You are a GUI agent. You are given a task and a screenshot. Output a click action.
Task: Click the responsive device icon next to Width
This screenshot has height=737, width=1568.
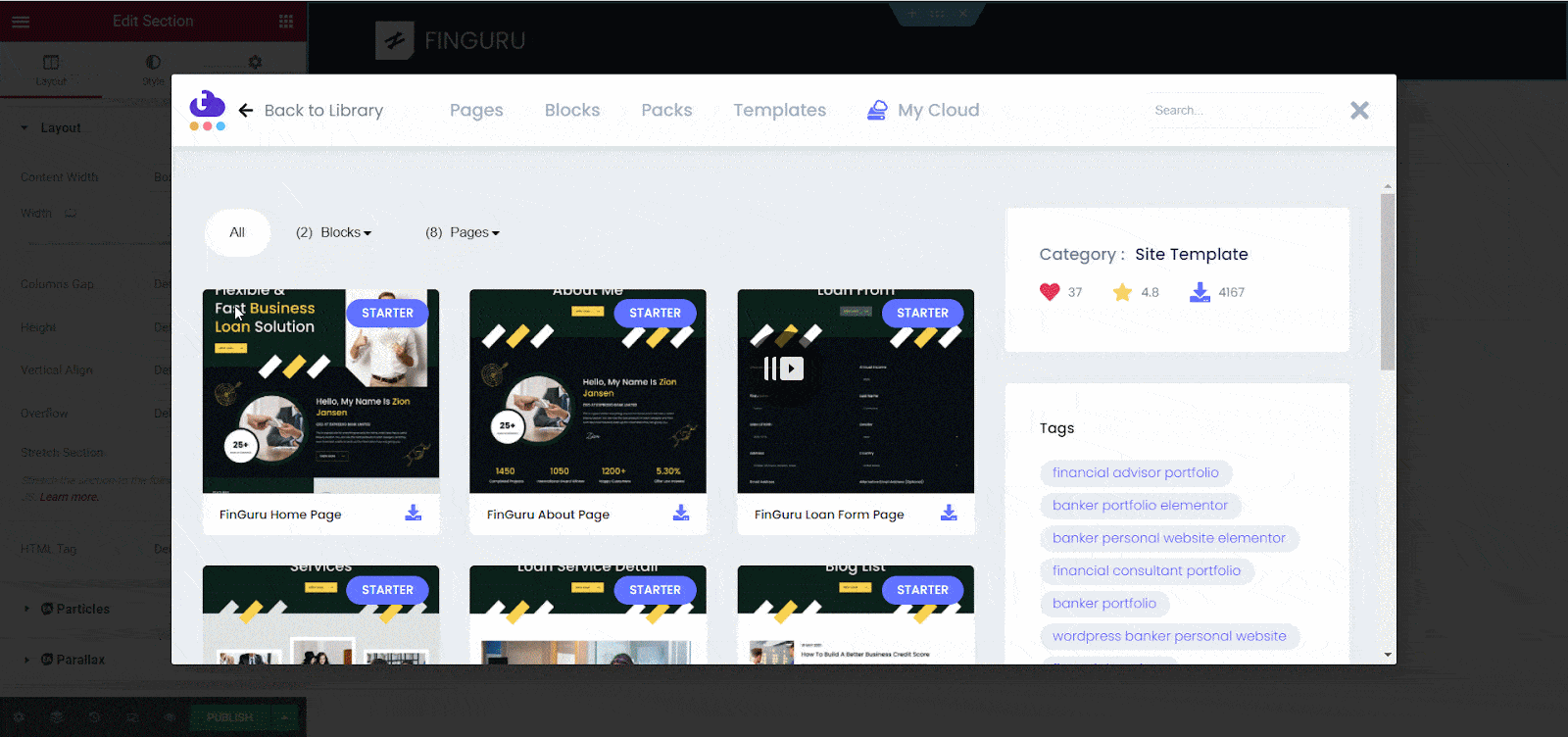[71, 213]
